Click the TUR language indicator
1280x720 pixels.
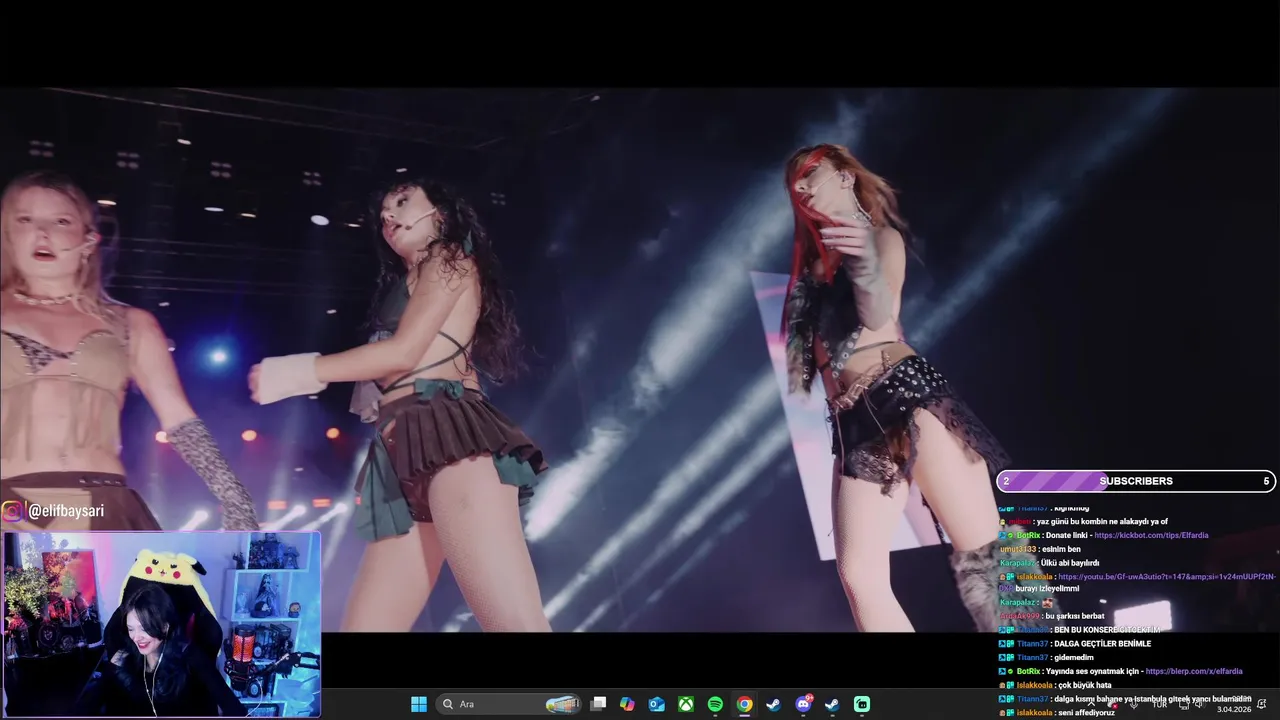1160,704
